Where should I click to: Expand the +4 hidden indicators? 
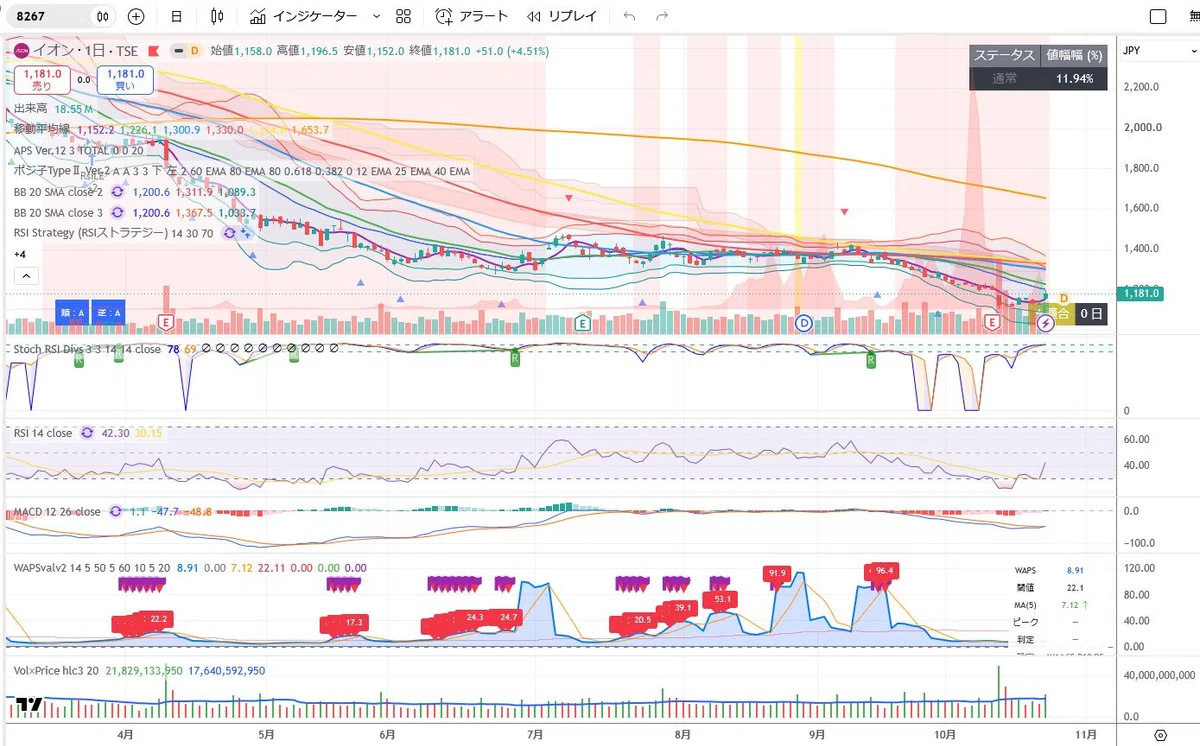point(20,254)
